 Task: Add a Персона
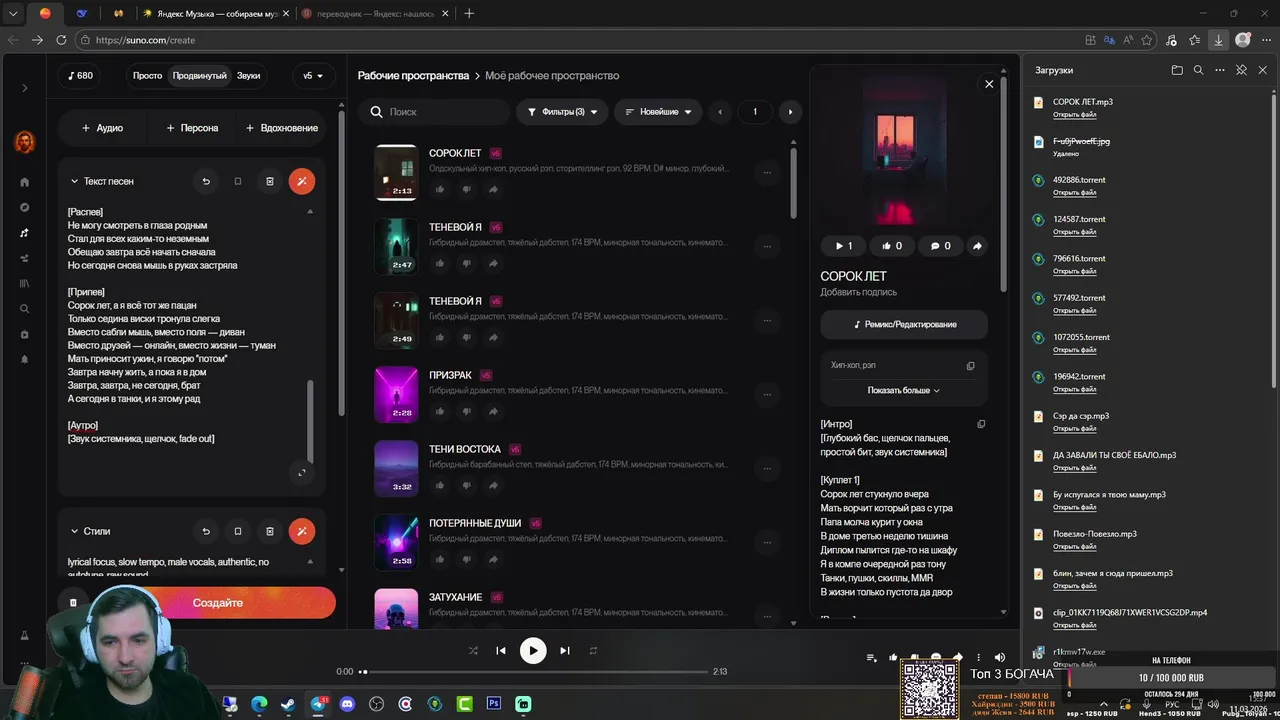click(192, 128)
